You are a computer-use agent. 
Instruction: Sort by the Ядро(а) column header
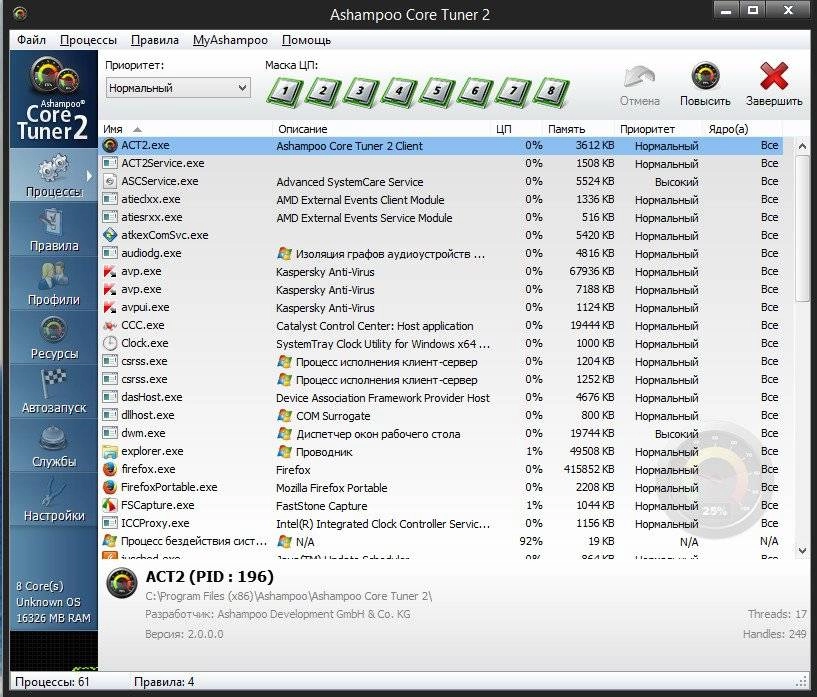tap(742, 129)
